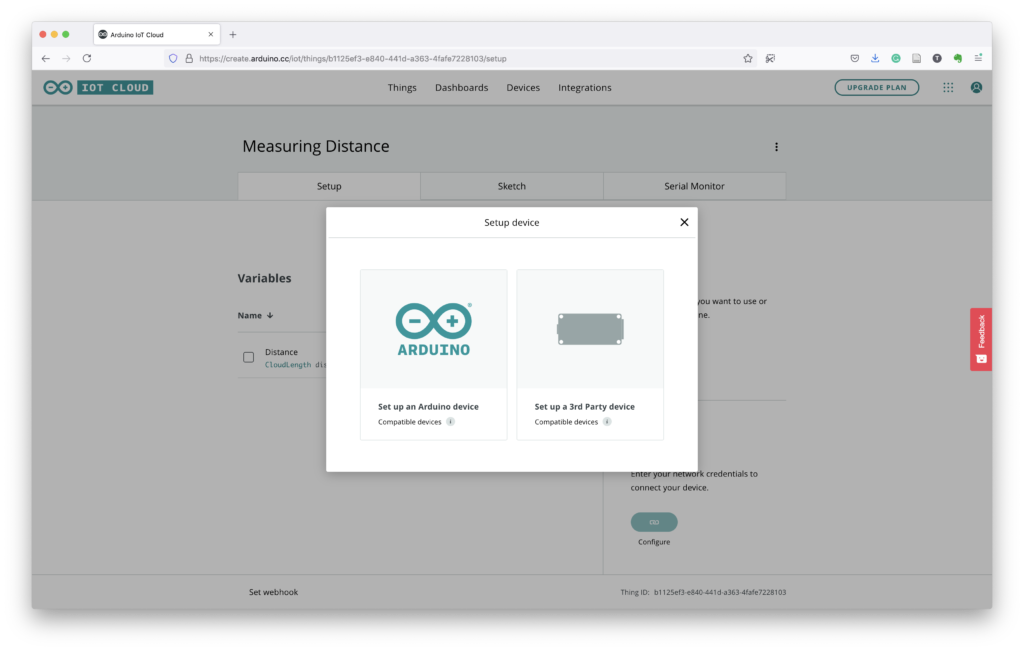Image resolution: width=1024 pixels, height=651 pixels.
Task: Click the Pocket save icon in the browser toolbar
Action: (854, 58)
